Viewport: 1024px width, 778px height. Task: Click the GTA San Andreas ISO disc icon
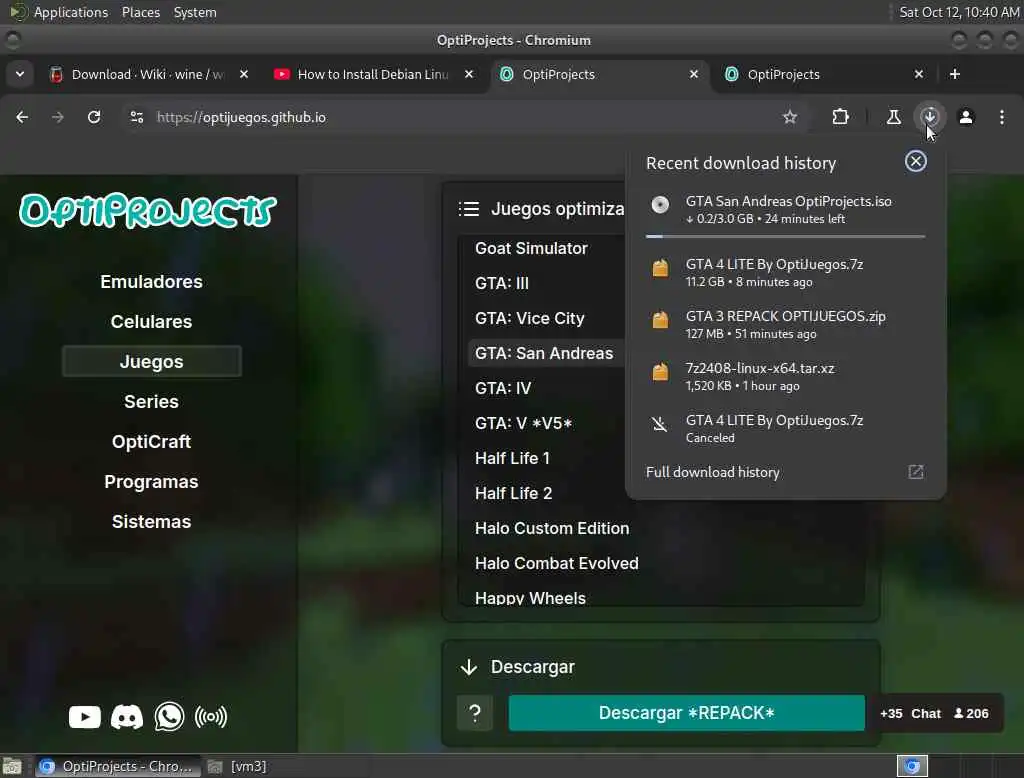(x=660, y=205)
